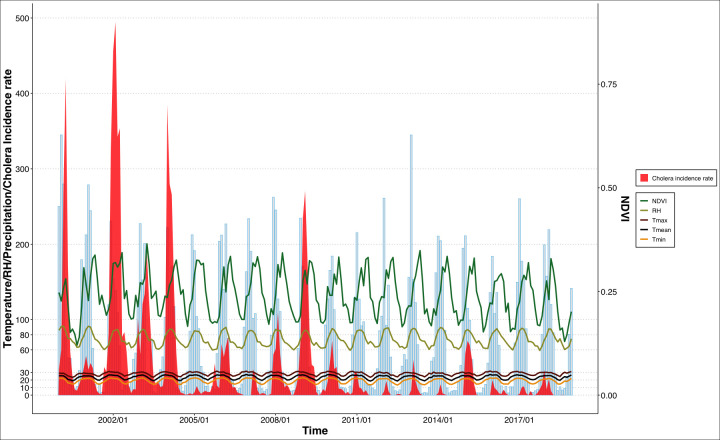Click the 'Time' x-axis title
720x440 pixels.
[315, 431]
